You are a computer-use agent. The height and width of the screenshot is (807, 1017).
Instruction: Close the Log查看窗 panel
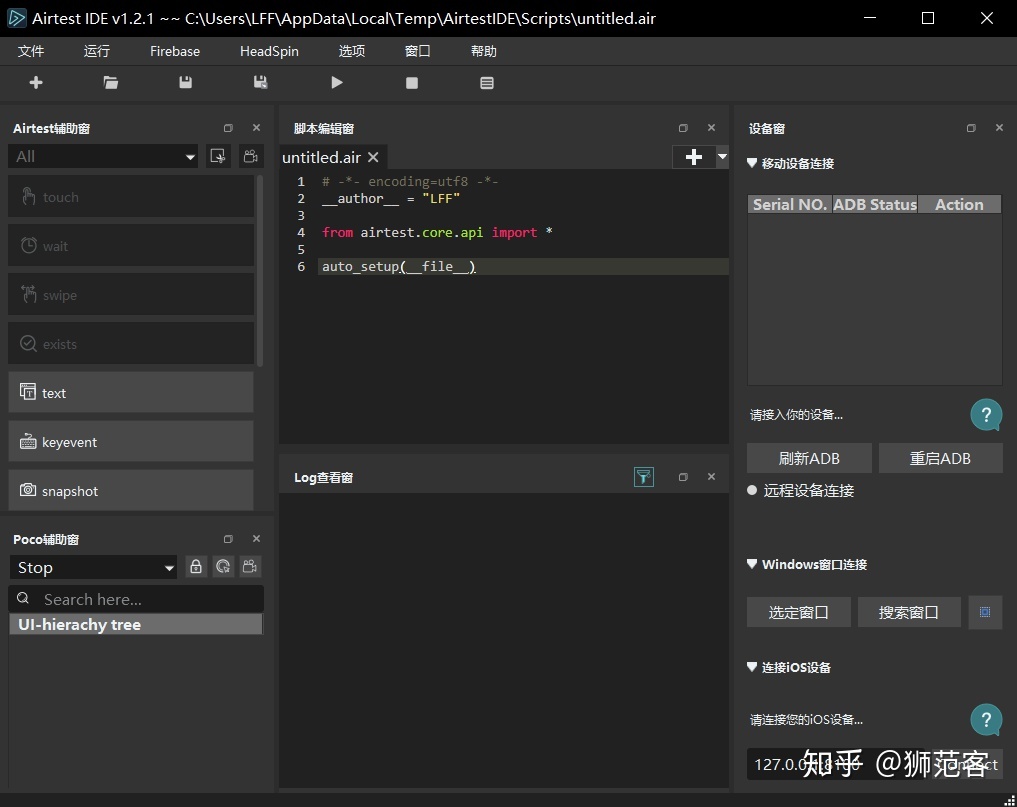(x=712, y=477)
